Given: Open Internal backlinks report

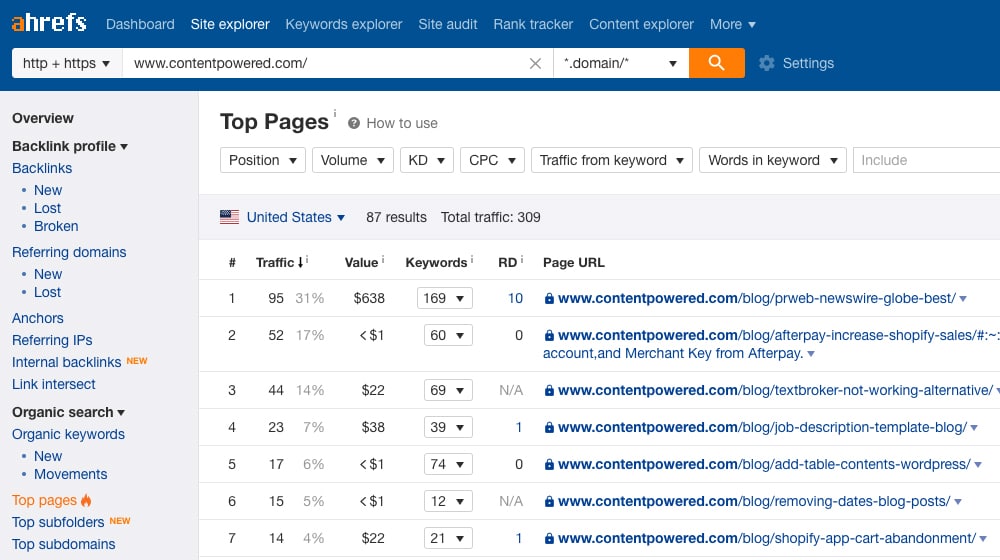Looking at the screenshot, I should (x=66, y=362).
